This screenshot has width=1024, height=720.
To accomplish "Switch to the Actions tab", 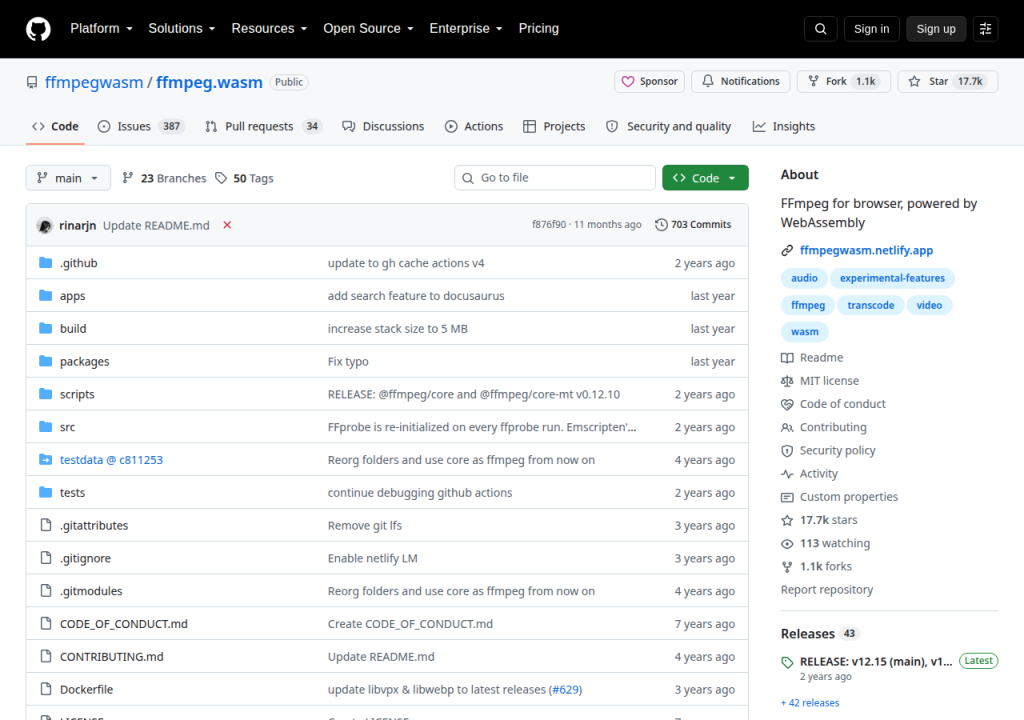I will (474, 126).
